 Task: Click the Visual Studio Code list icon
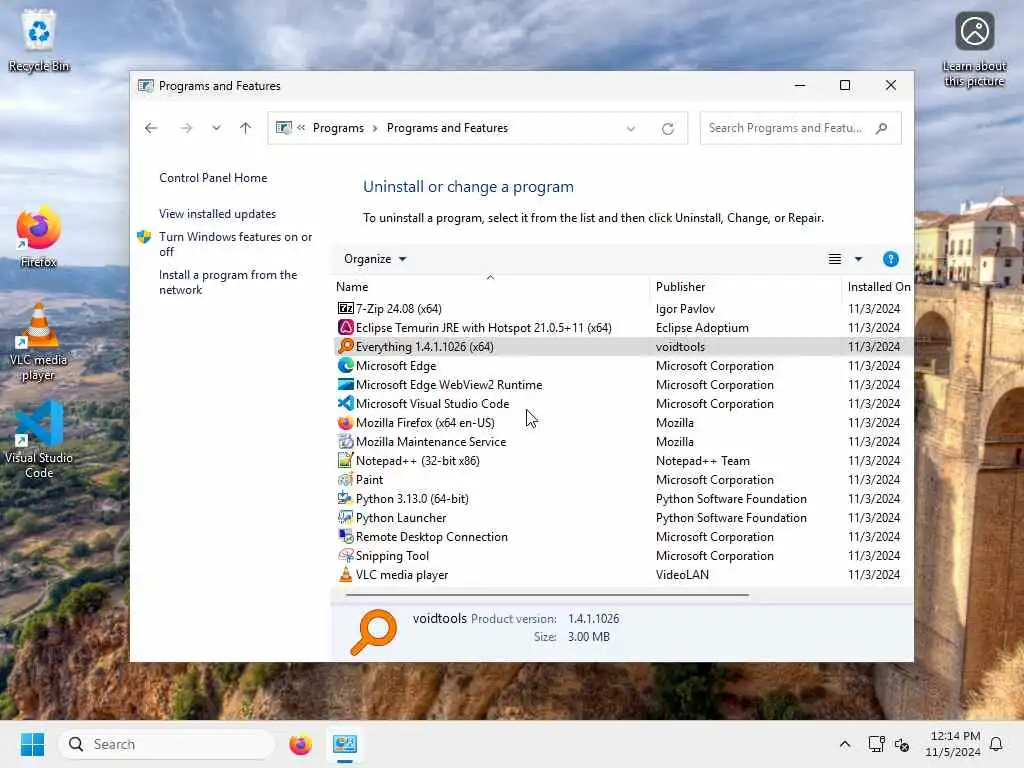[345, 404]
